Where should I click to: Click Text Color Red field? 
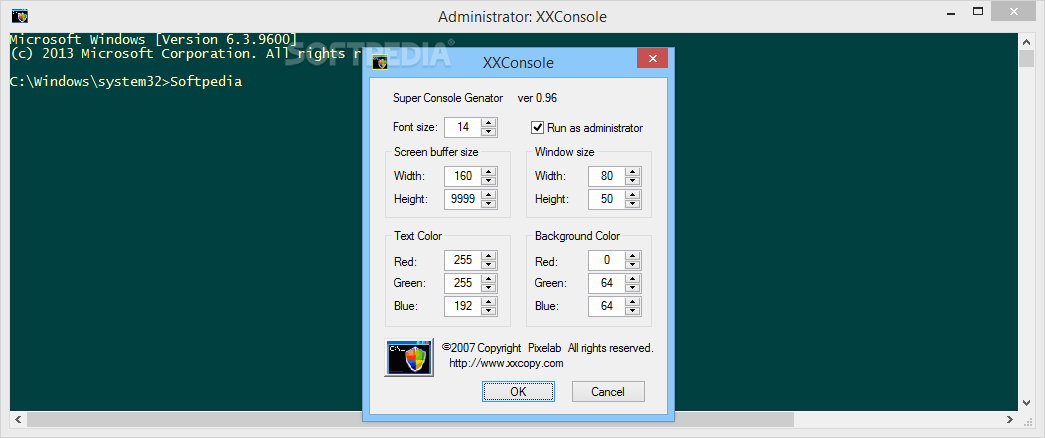point(464,261)
